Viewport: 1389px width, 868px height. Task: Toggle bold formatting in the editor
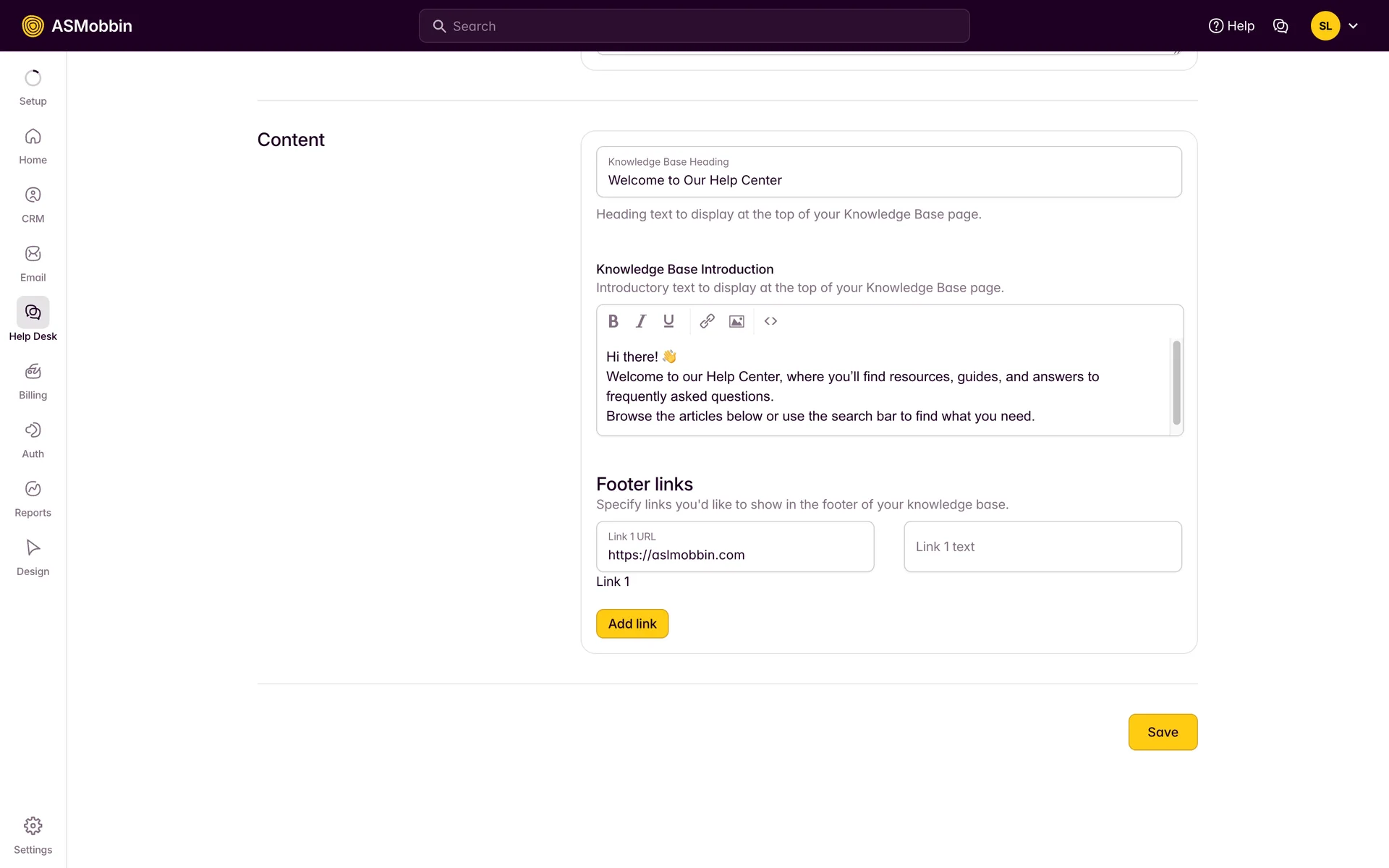pos(613,321)
